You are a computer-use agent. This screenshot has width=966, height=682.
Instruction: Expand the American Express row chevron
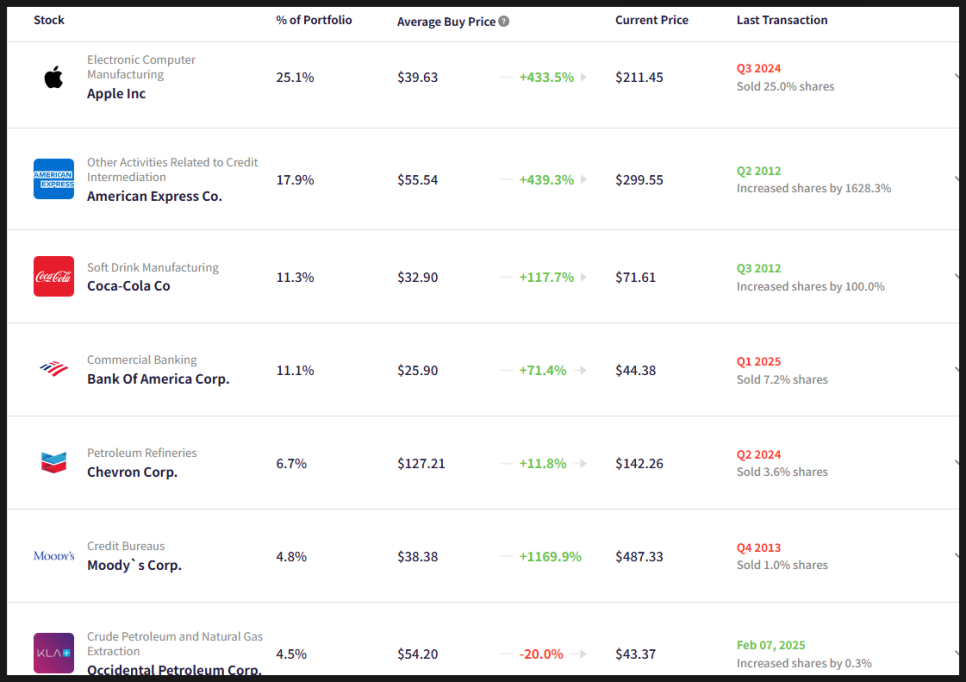[957, 180]
